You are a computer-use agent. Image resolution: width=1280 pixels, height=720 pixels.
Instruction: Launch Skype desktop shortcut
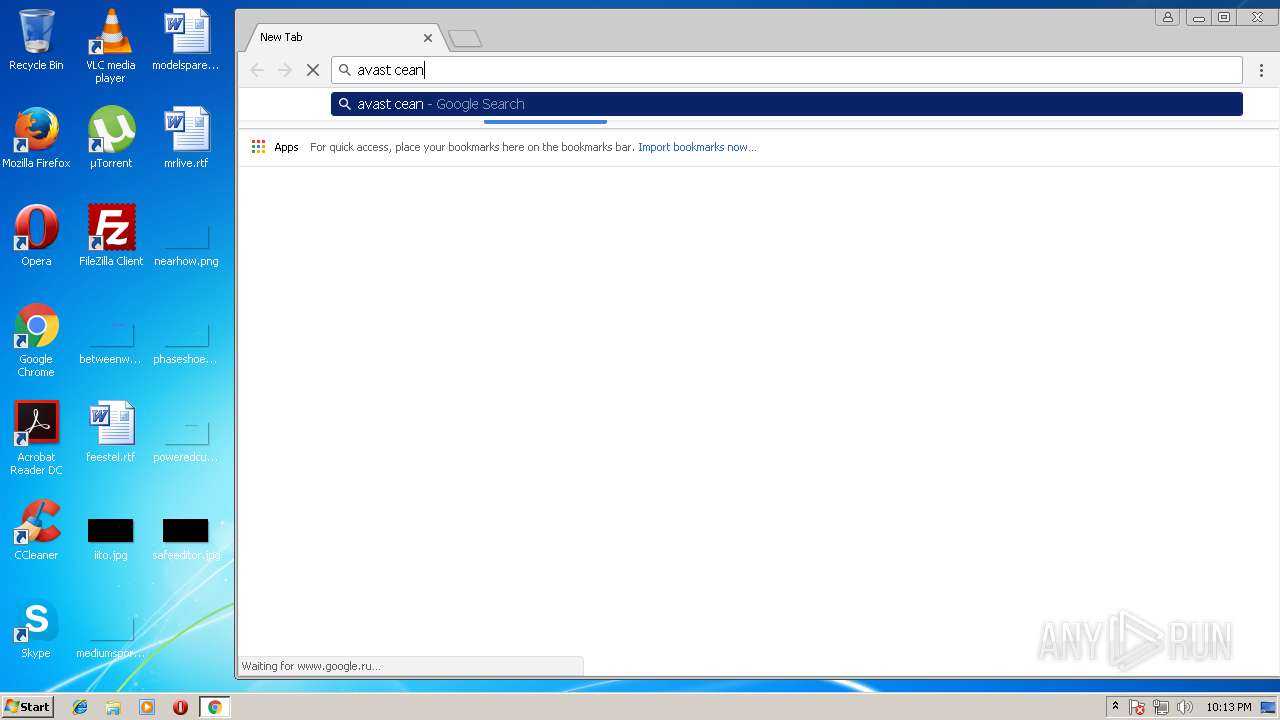(x=36, y=628)
